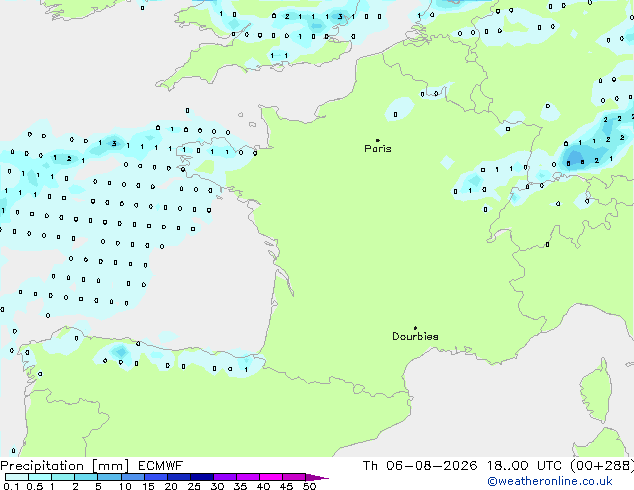Pick the magenta swatch between 40 and 45 mm
The width and height of the screenshot is (634, 490).
click(271, 477)
